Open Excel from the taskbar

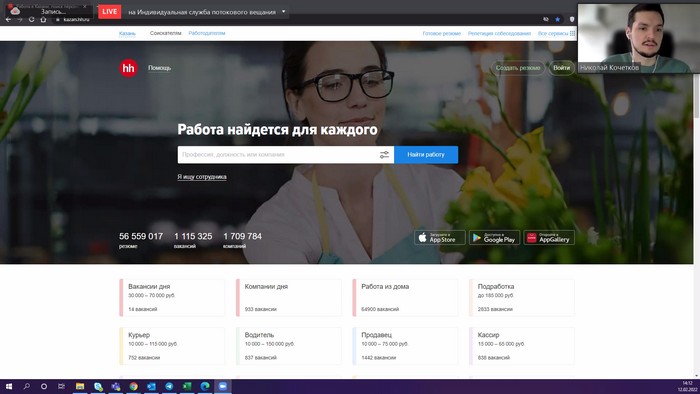pyautogui.click(x=187, y=386)
